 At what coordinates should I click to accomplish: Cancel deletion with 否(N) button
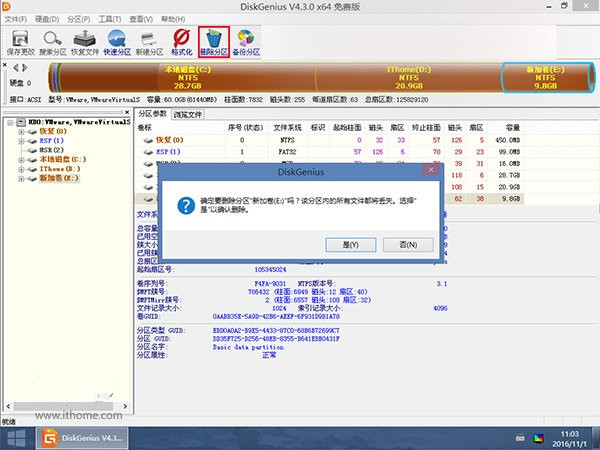(x=407, y=244)
